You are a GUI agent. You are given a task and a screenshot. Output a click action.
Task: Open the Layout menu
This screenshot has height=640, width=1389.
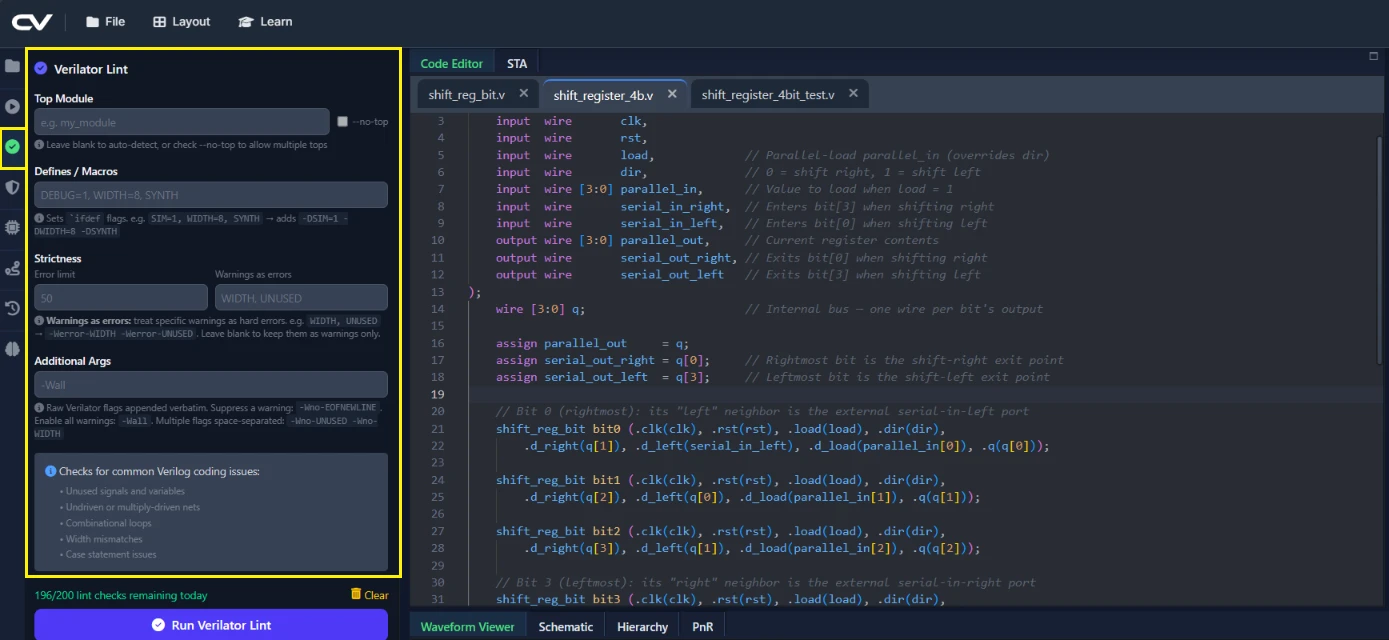(x=182, y=22)
